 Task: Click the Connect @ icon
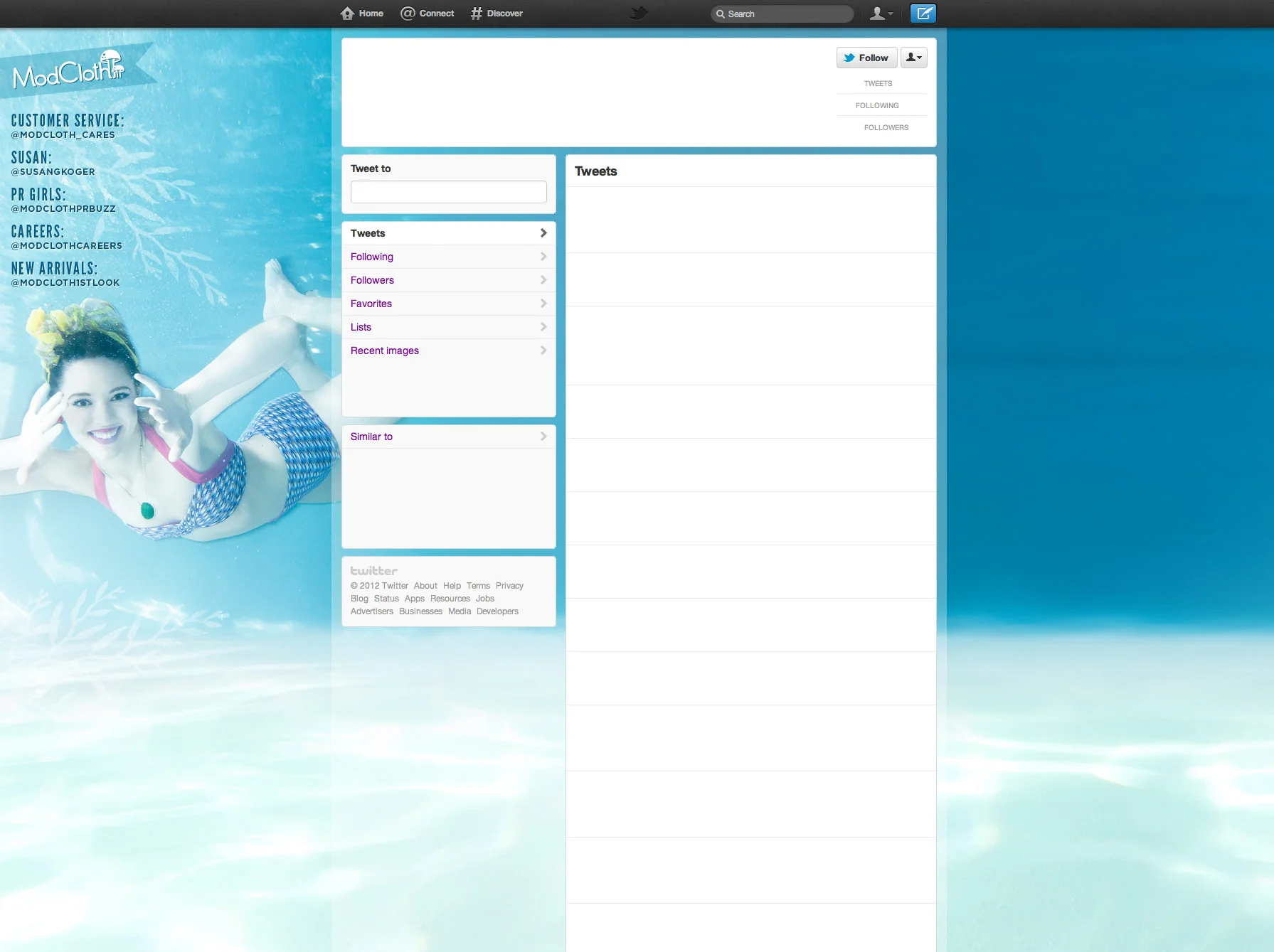408,14
